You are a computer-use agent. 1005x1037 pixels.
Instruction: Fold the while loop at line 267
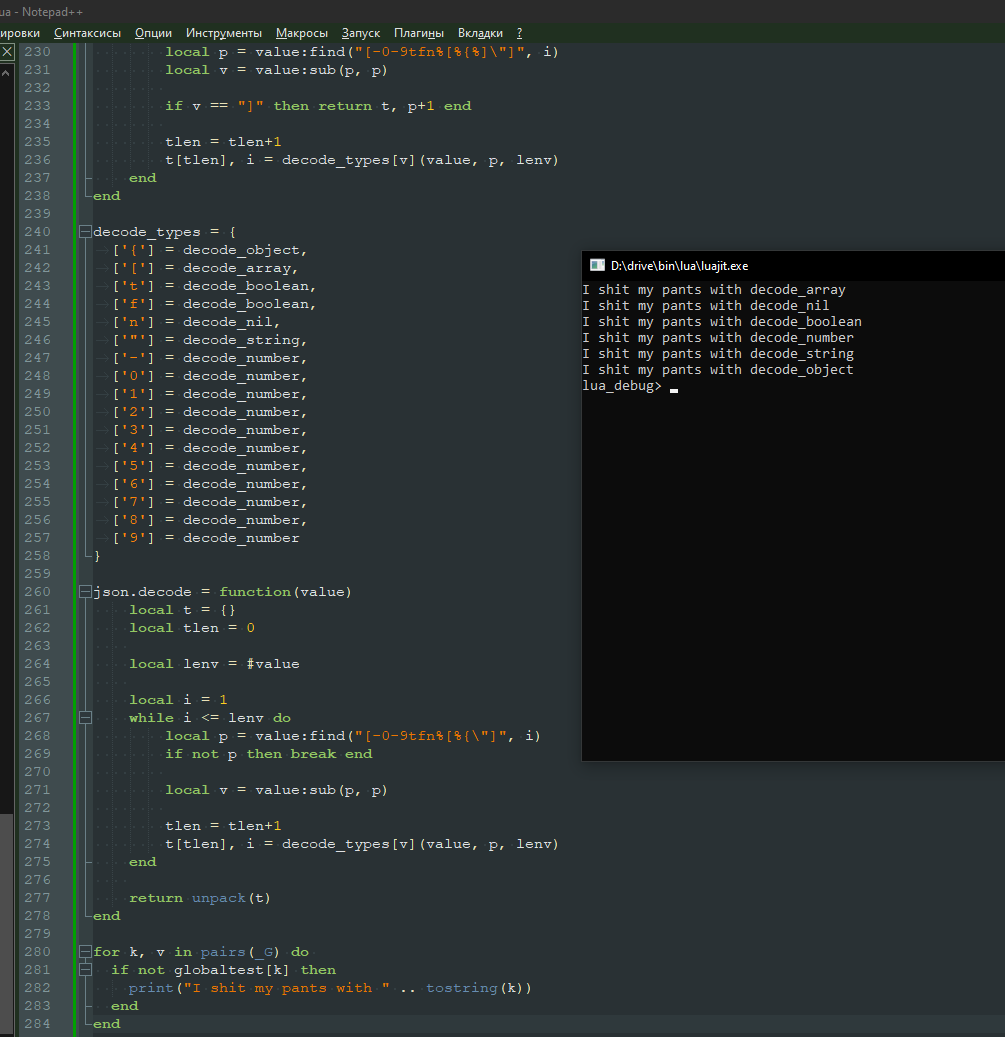(x=84, y=718)
